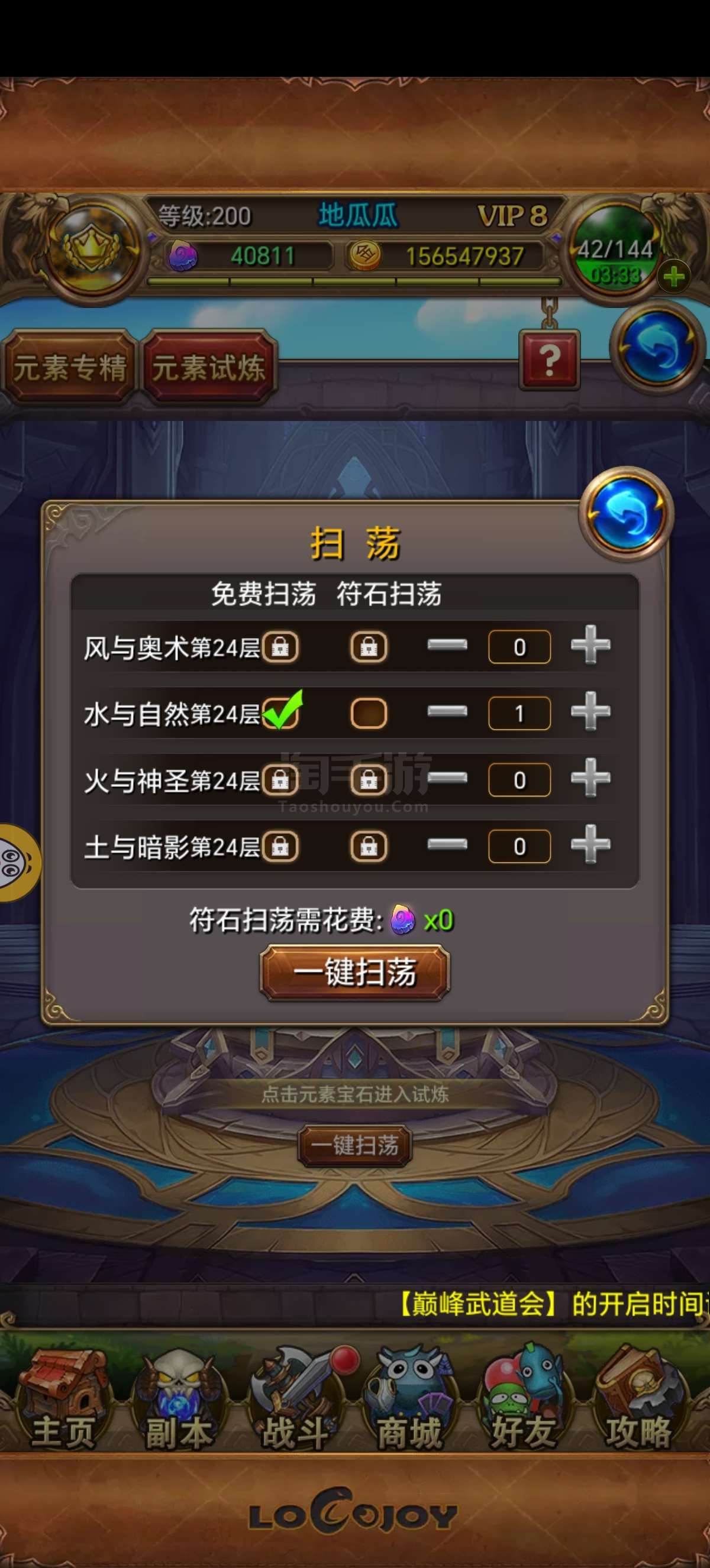Uncheck free sweep for 水与自然第24层

[x=280, y=712]
